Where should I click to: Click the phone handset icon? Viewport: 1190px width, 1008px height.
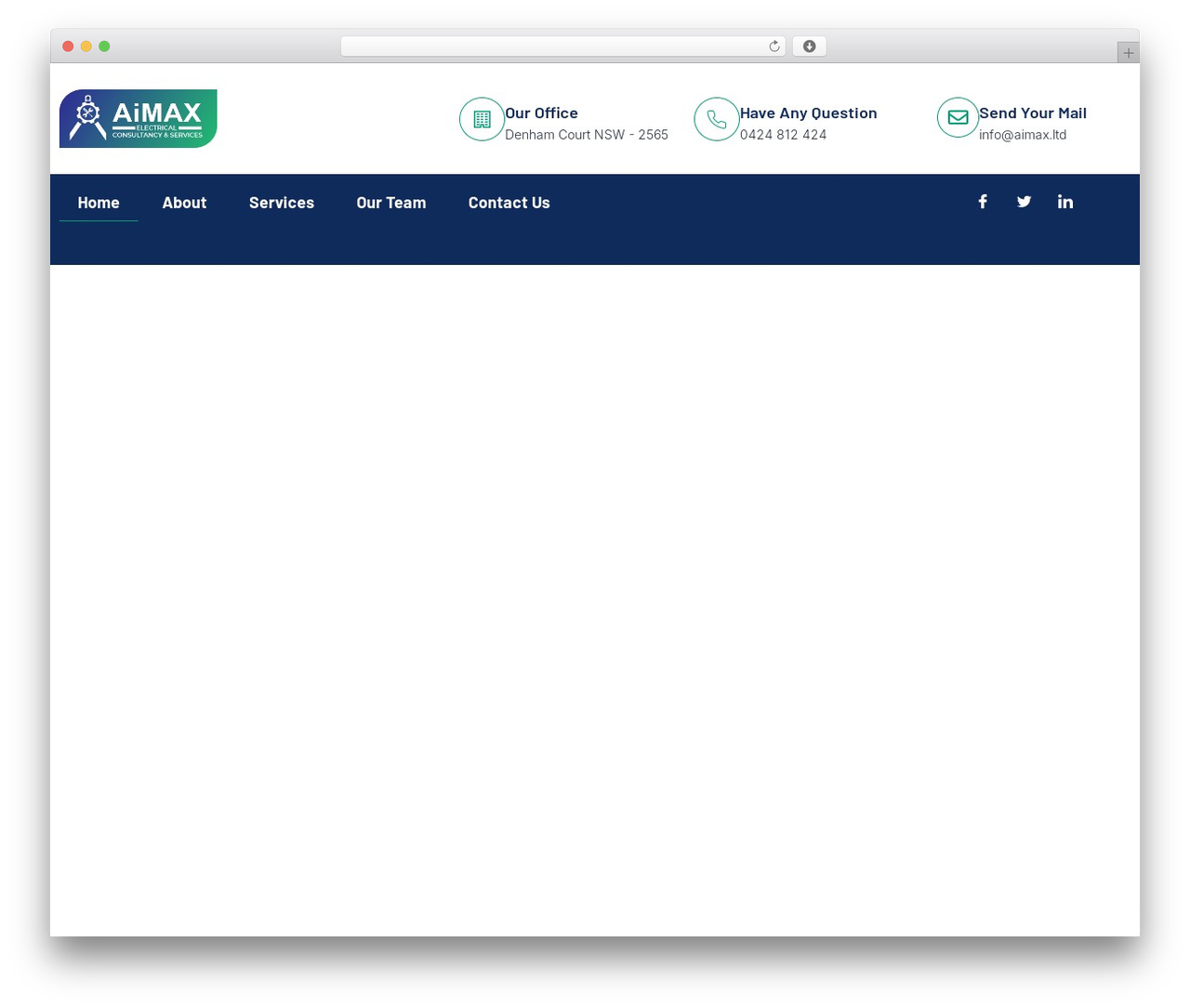[x=717, y=119]
